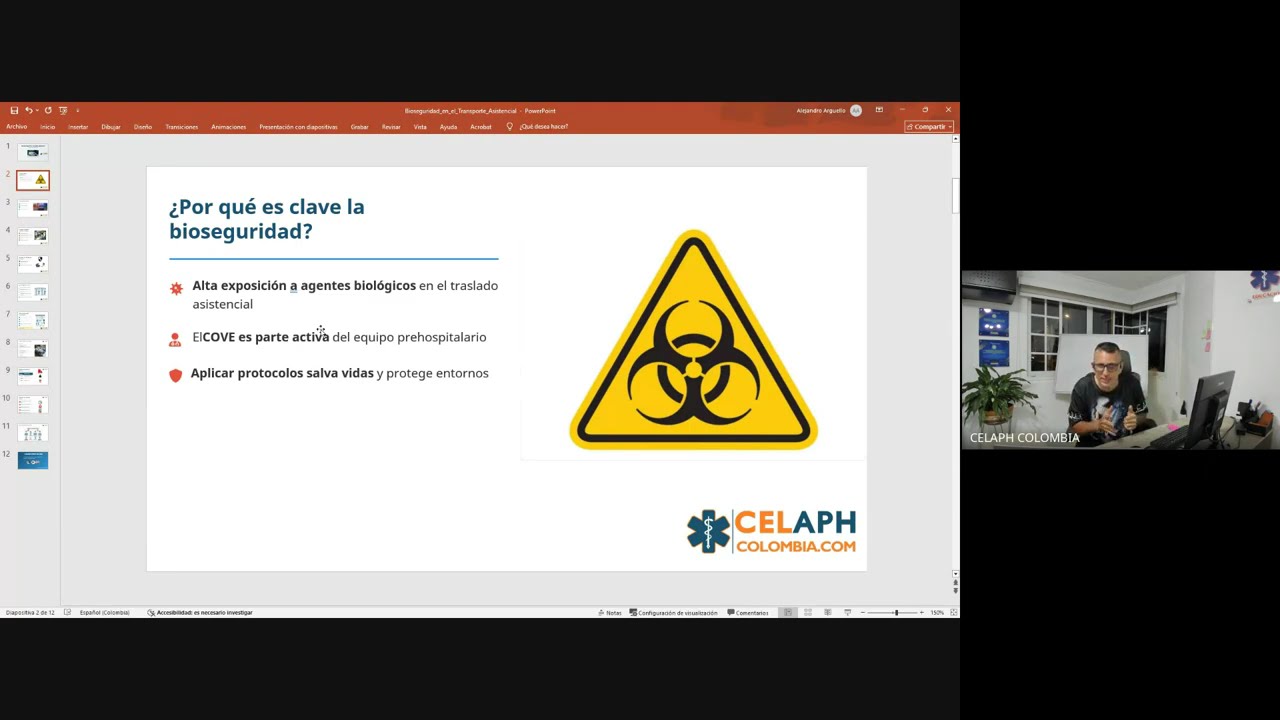
Task: Click the zoom out minus button
Action: 863,612
